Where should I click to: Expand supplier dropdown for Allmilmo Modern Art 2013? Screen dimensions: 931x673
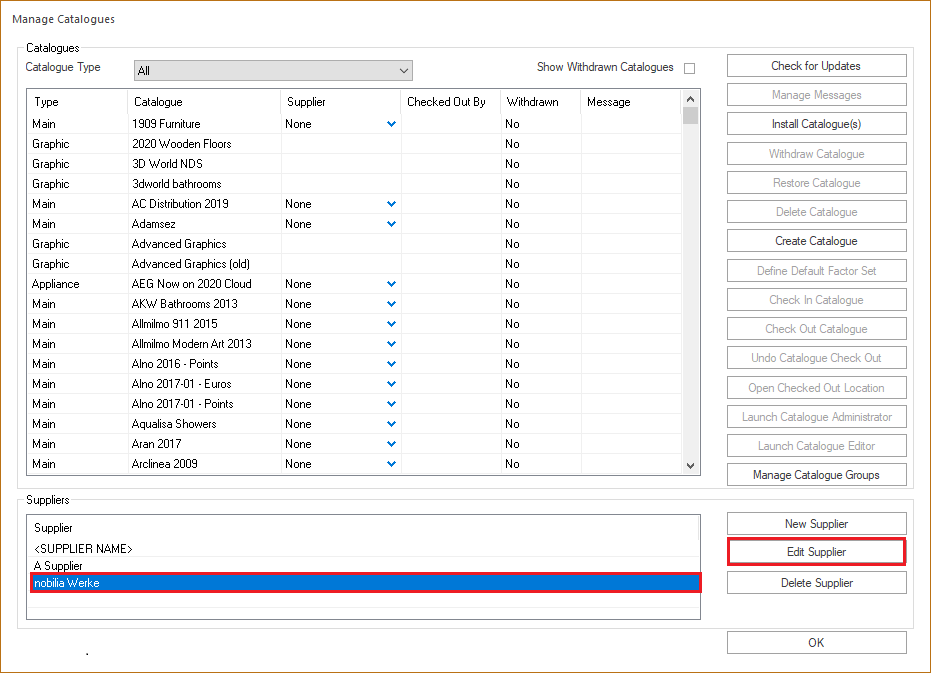[x=391, y=344]
